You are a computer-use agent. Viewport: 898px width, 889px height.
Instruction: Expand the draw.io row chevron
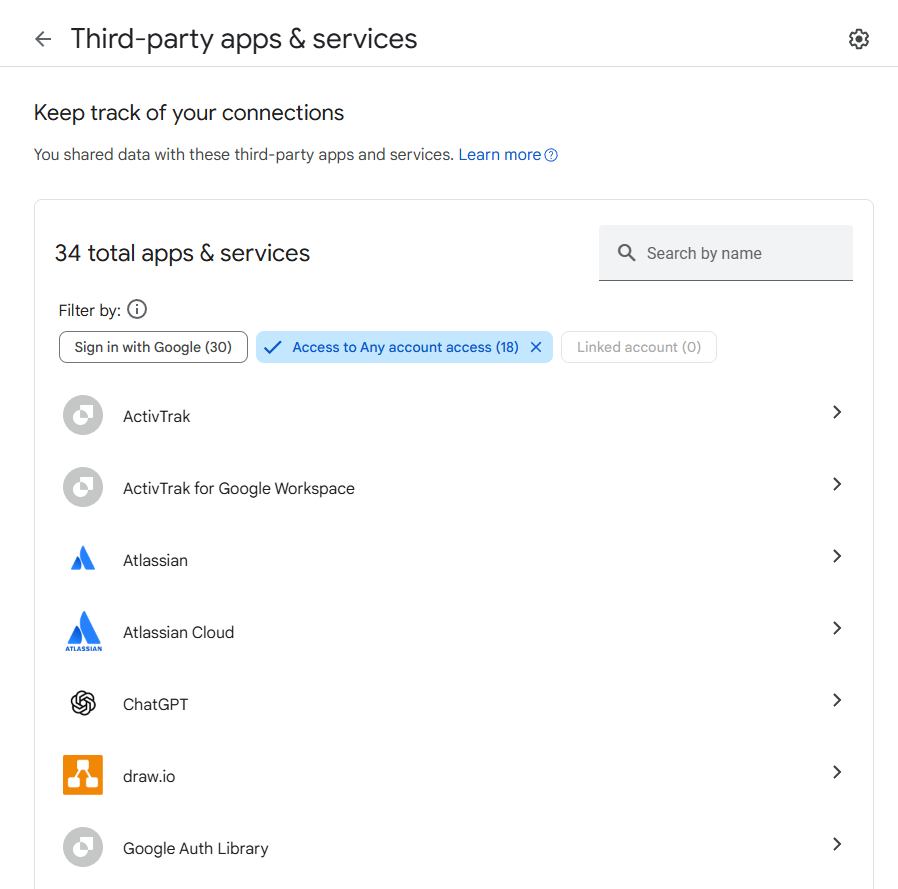(837, 772)
